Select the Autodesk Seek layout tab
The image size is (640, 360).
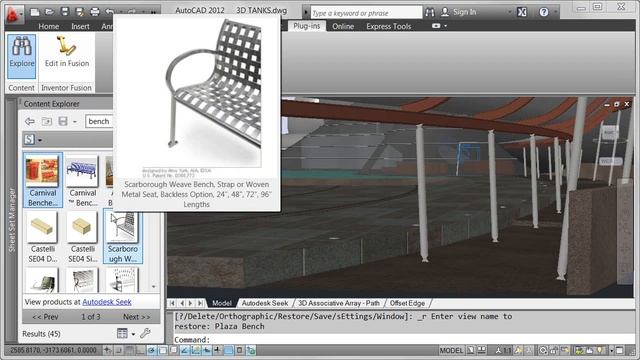(265, 303)
